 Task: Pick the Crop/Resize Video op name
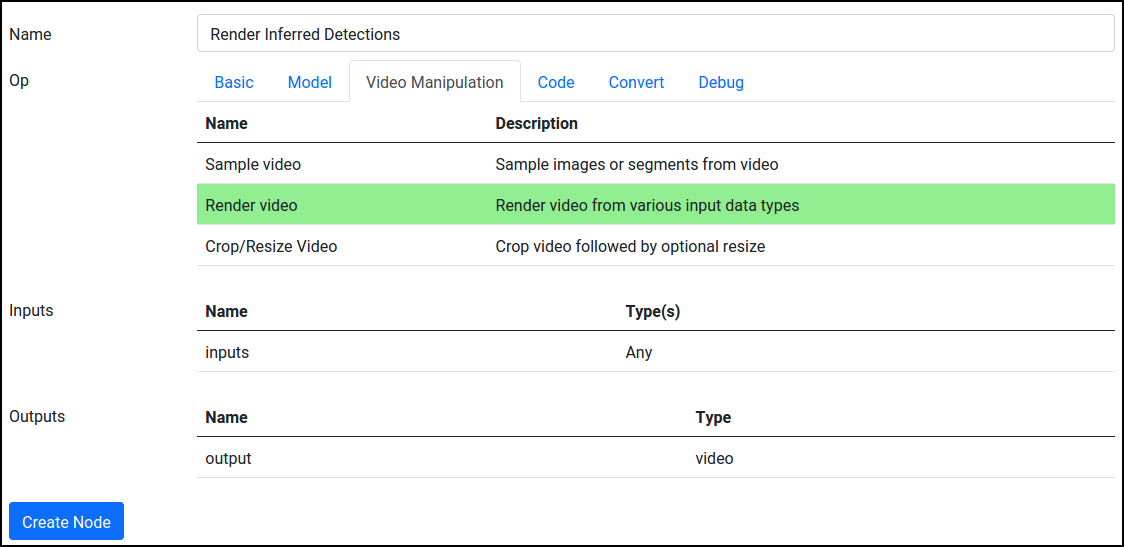[271, 247]
